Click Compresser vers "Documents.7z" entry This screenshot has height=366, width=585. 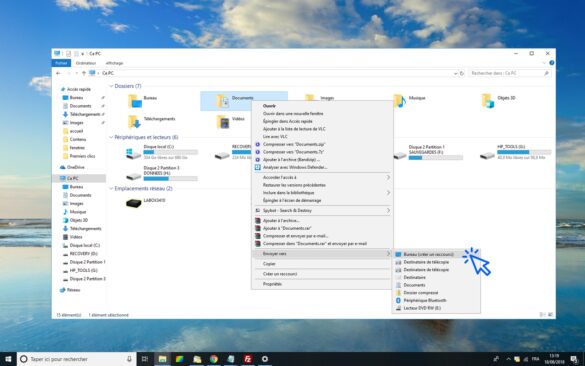(293, 152)
